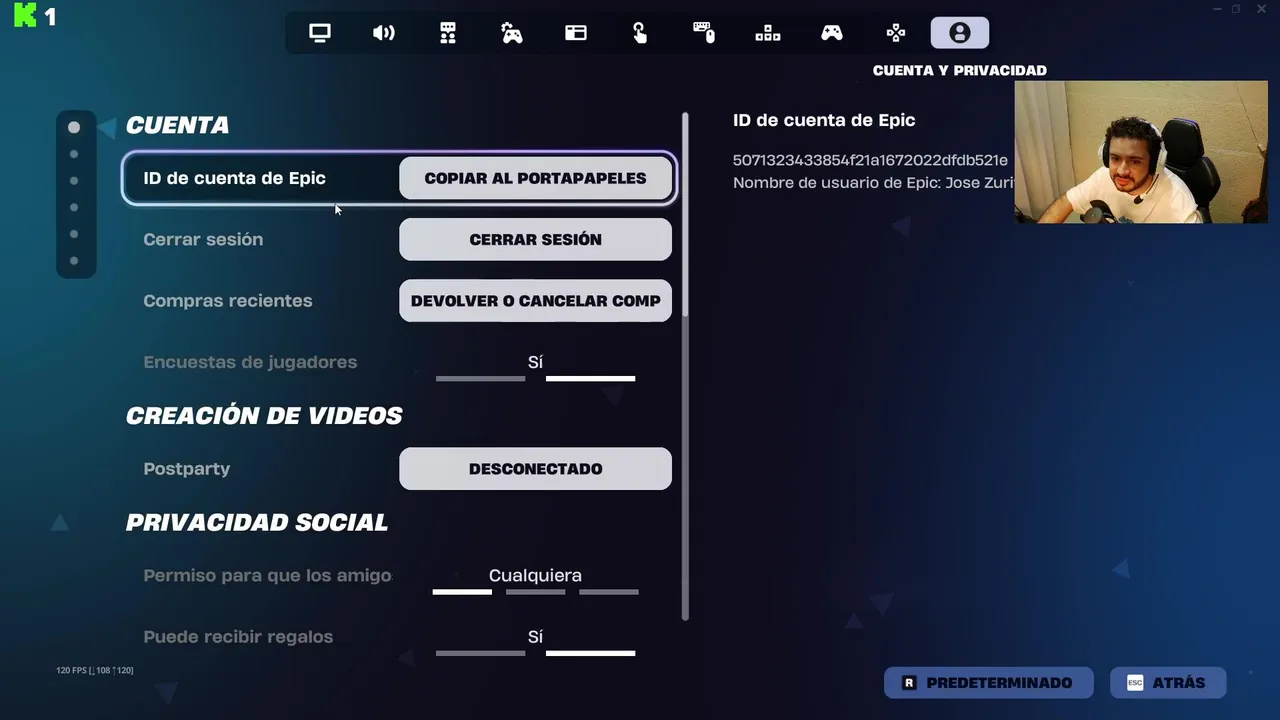The height and width of the screenshot is (720, 1280).
Task: Click the streamer webcam thumbnail
Action: tap(1141, 152)
